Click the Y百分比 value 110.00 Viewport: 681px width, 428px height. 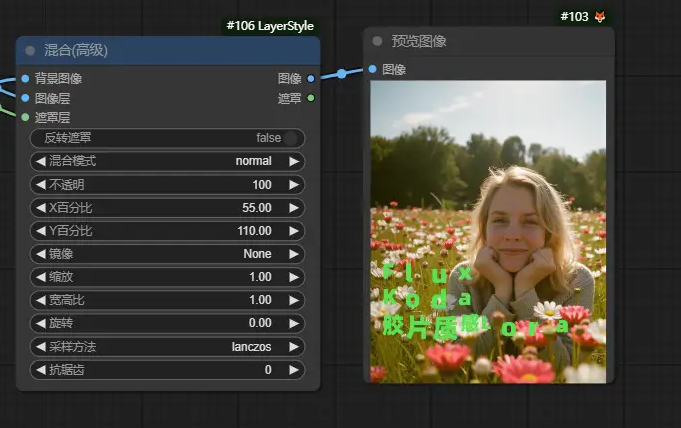point(255,231)
